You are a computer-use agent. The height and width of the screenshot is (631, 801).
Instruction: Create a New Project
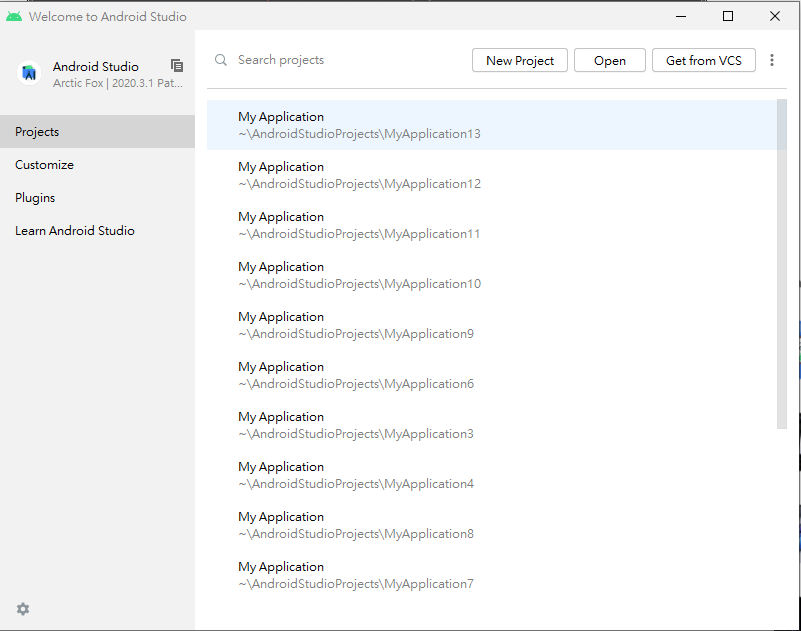click(x=520, y=60)
